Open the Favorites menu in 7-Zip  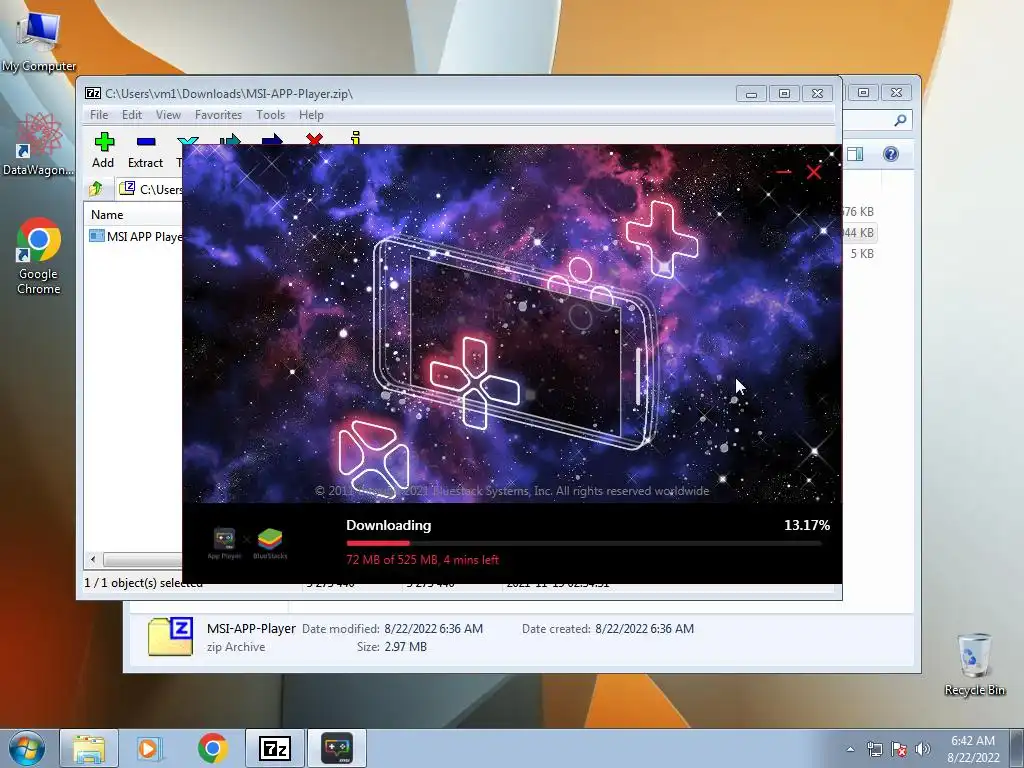218,114
